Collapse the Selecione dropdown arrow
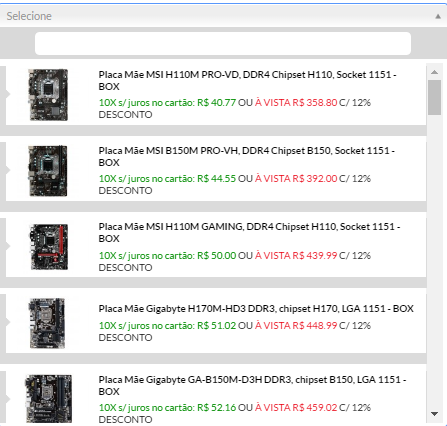 point(438,16)
